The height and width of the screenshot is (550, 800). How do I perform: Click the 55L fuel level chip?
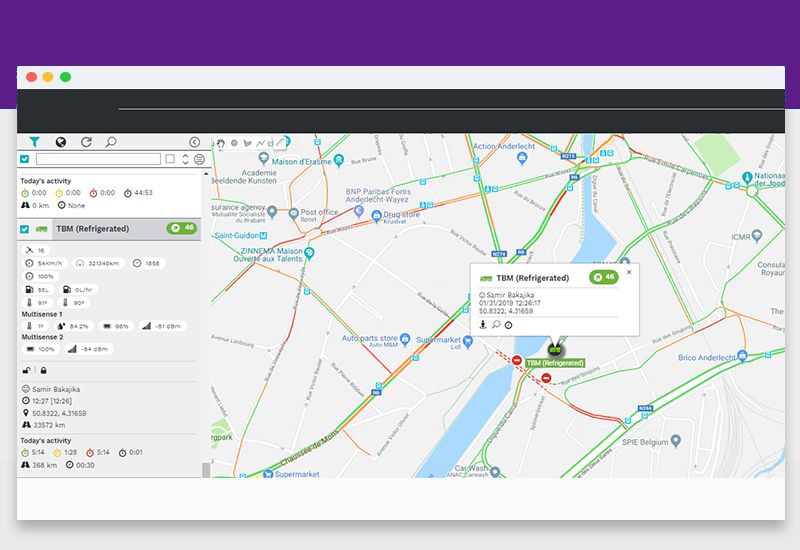[x=37, y=290]
